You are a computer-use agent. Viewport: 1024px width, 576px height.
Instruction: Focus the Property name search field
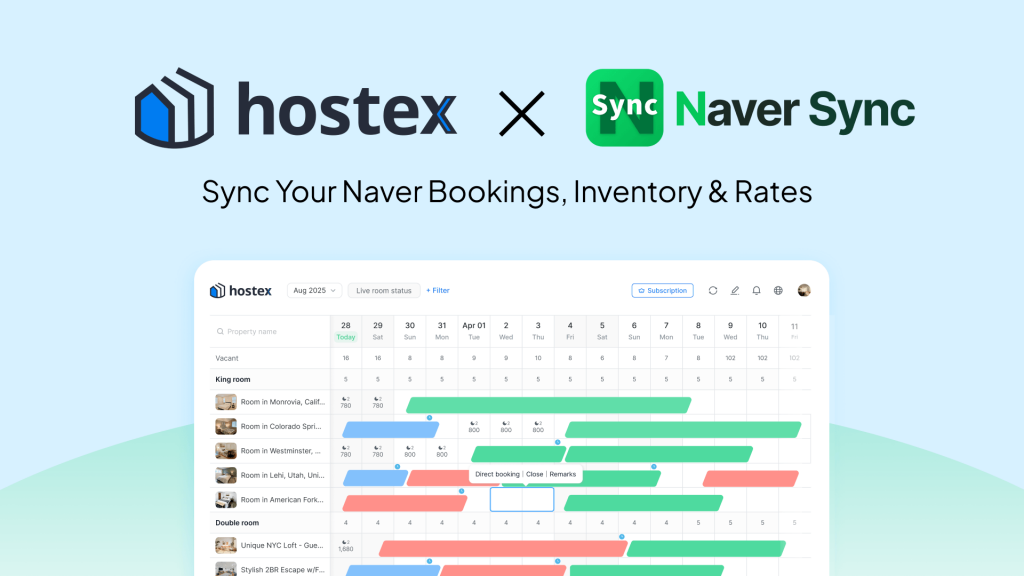click(270, 332)
